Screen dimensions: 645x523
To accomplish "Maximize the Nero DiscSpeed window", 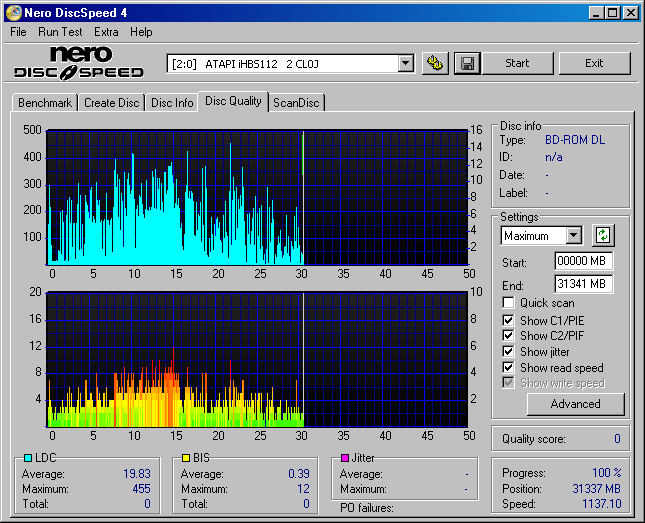I will pyautogui.click(x=613, y=13).
